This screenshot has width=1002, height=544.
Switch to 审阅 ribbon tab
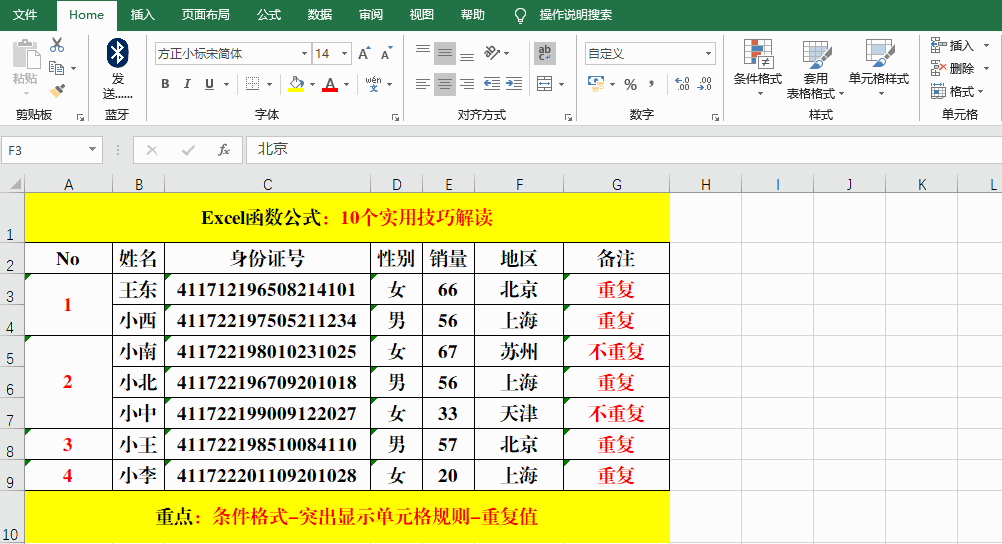pyautogui.click(x=371, y=15)
